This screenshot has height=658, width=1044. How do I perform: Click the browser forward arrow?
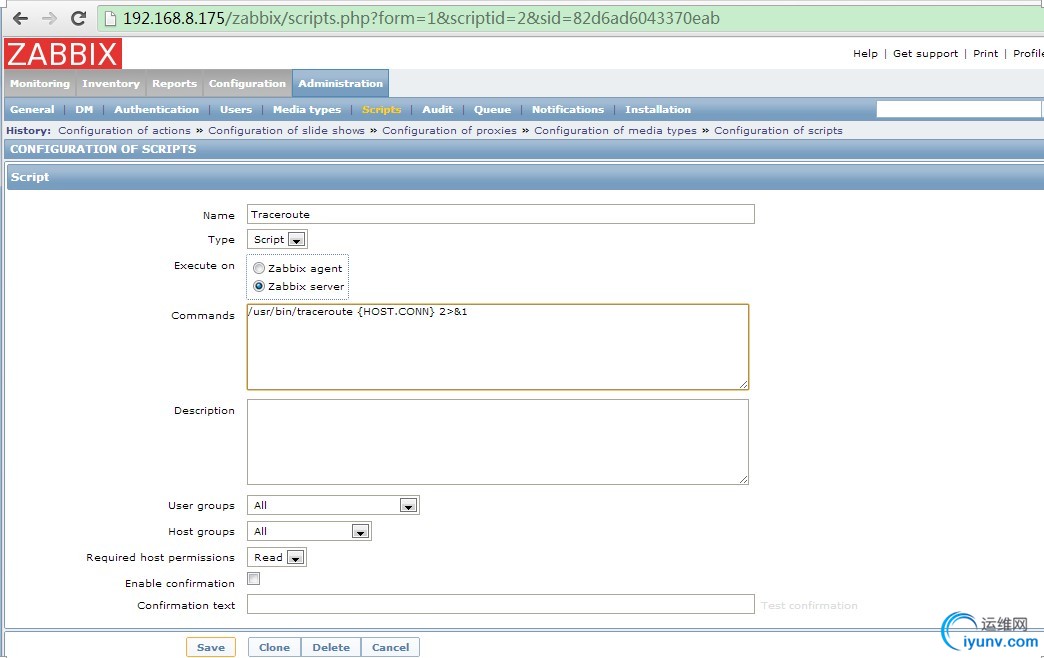(49, 18)
